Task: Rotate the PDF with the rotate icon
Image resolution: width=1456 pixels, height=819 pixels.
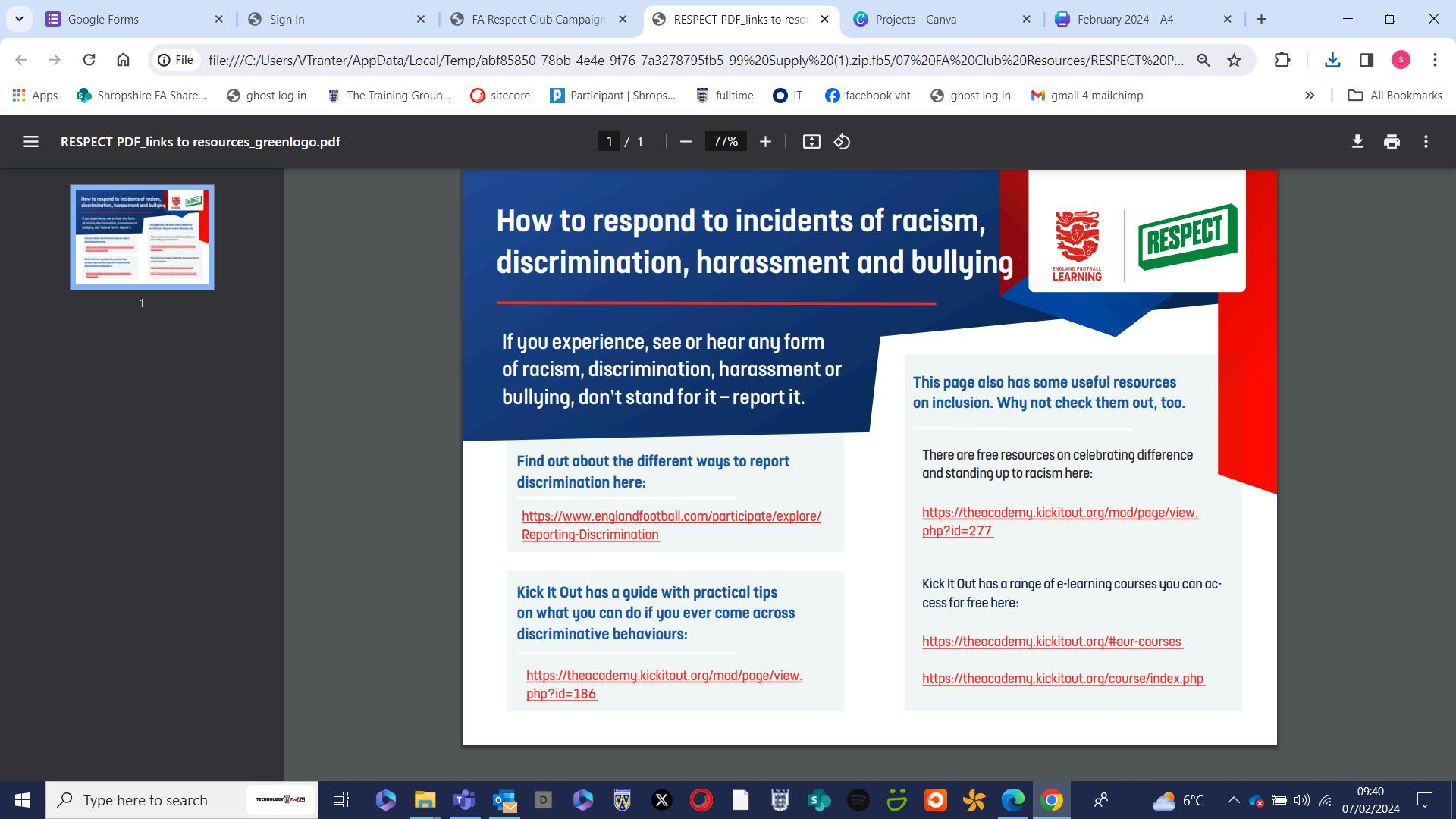Action: [x=842, y=142]
